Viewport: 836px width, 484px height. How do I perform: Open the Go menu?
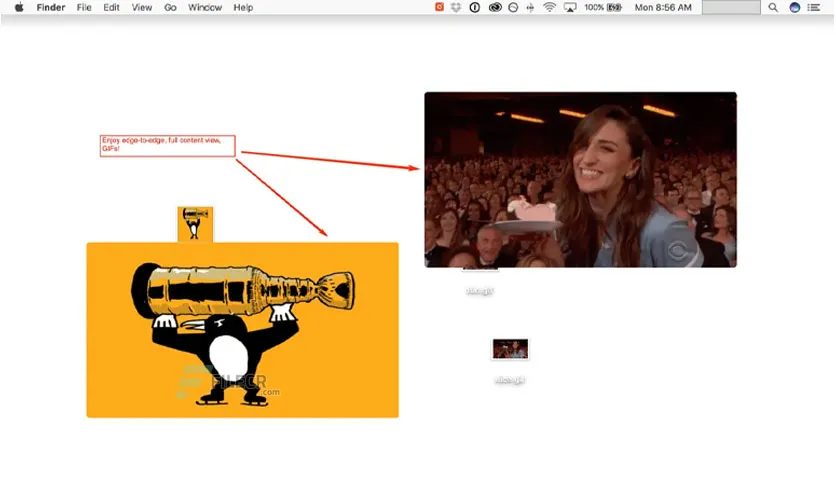point(170,7)
